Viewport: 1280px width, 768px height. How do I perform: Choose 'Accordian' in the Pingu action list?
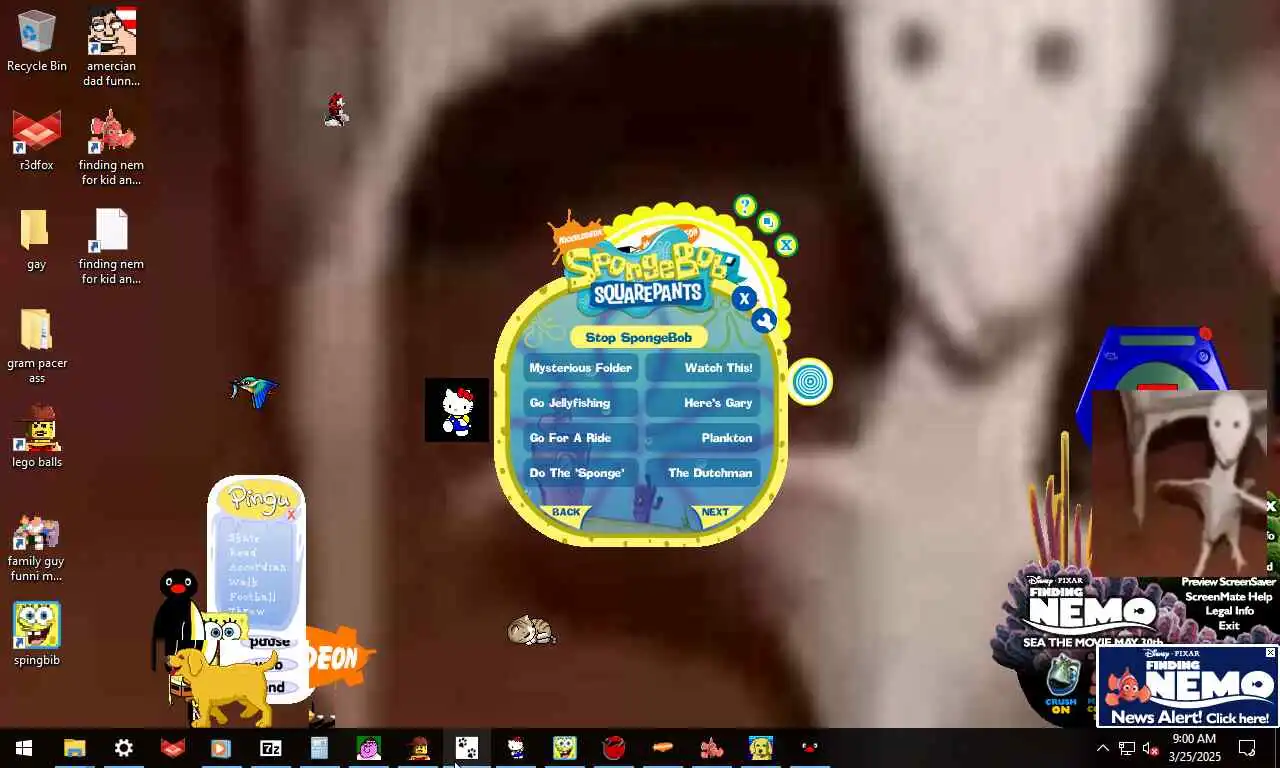tap(257, 567)
